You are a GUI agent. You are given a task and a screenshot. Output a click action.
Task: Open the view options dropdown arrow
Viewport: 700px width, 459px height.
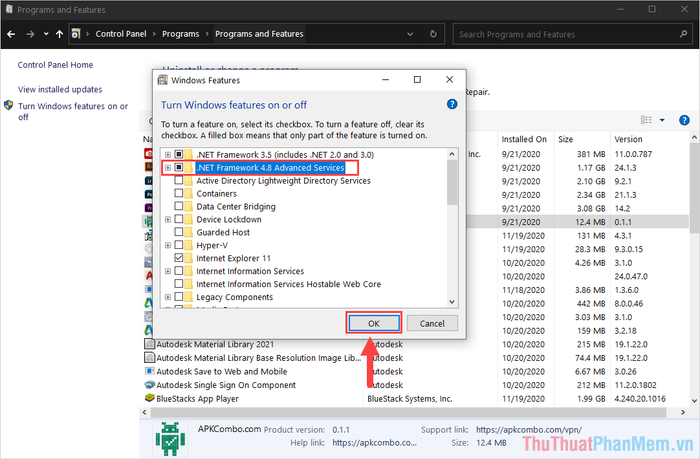coord(662,120)
